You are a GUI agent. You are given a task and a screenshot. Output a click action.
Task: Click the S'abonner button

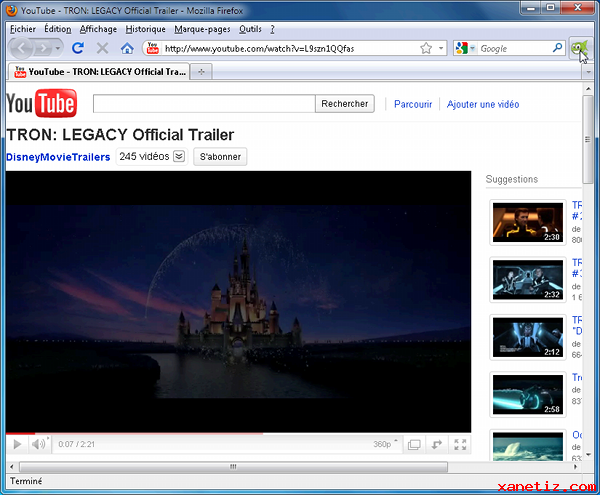(220, 156)
